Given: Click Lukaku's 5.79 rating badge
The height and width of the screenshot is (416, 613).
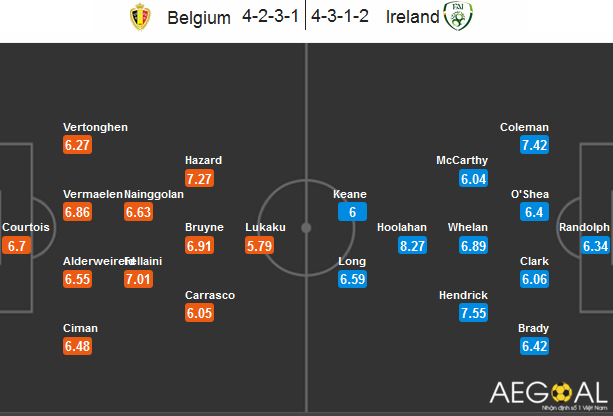Looking at the screenshot, I should 260,246.
